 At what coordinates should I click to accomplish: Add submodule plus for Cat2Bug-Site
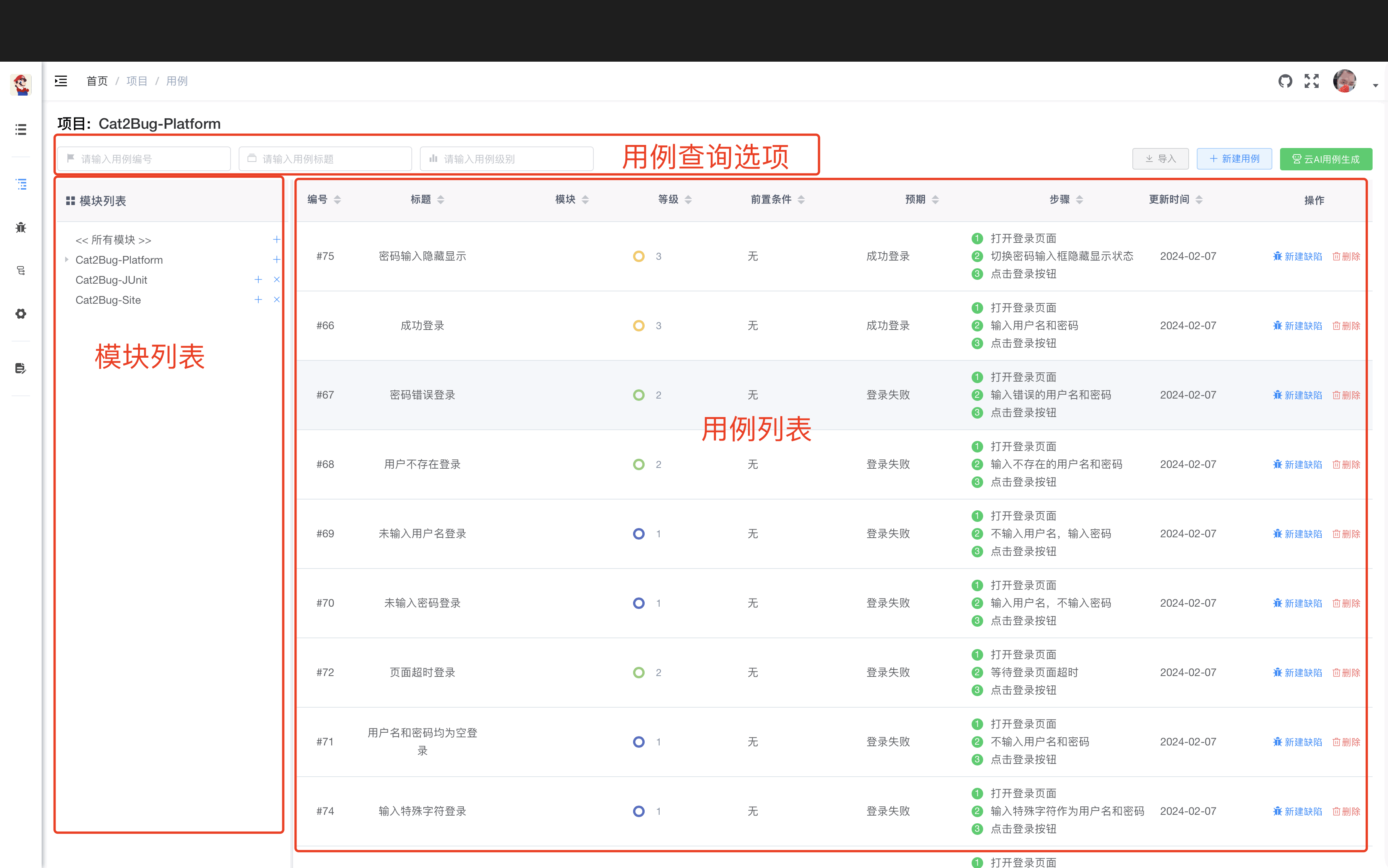tap(258, 299)
